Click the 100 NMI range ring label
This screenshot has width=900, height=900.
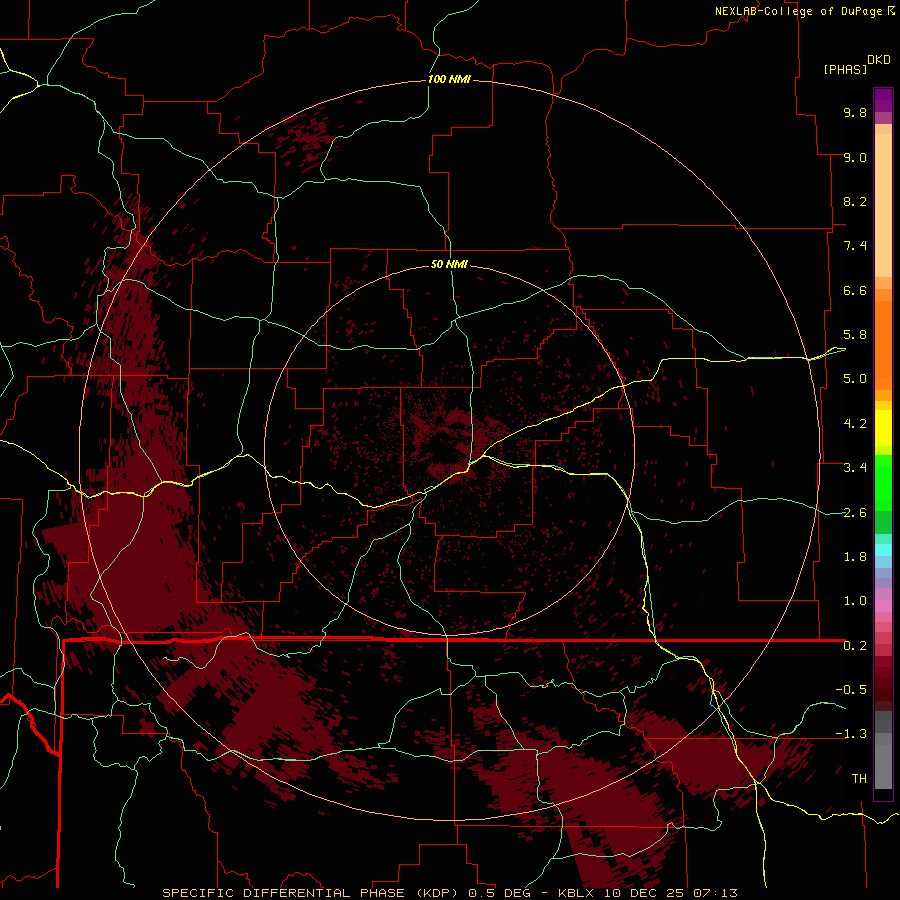pyautogui.click(x=449, y=79)
